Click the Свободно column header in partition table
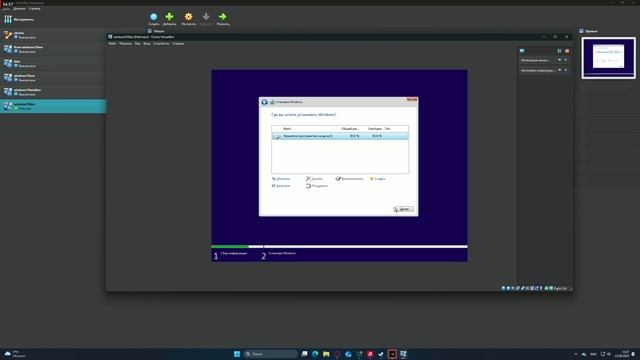The image size is (640, 360). (374, 129)
